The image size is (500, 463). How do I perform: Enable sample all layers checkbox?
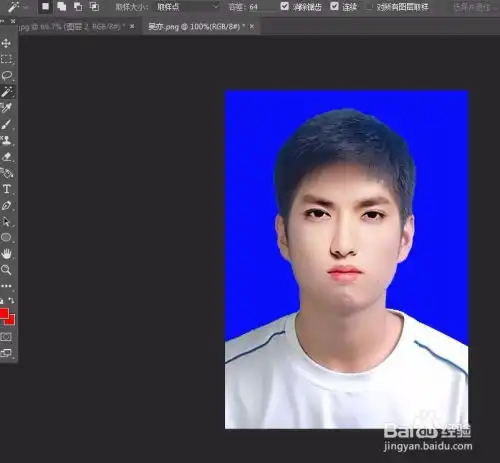coord(369,6)
